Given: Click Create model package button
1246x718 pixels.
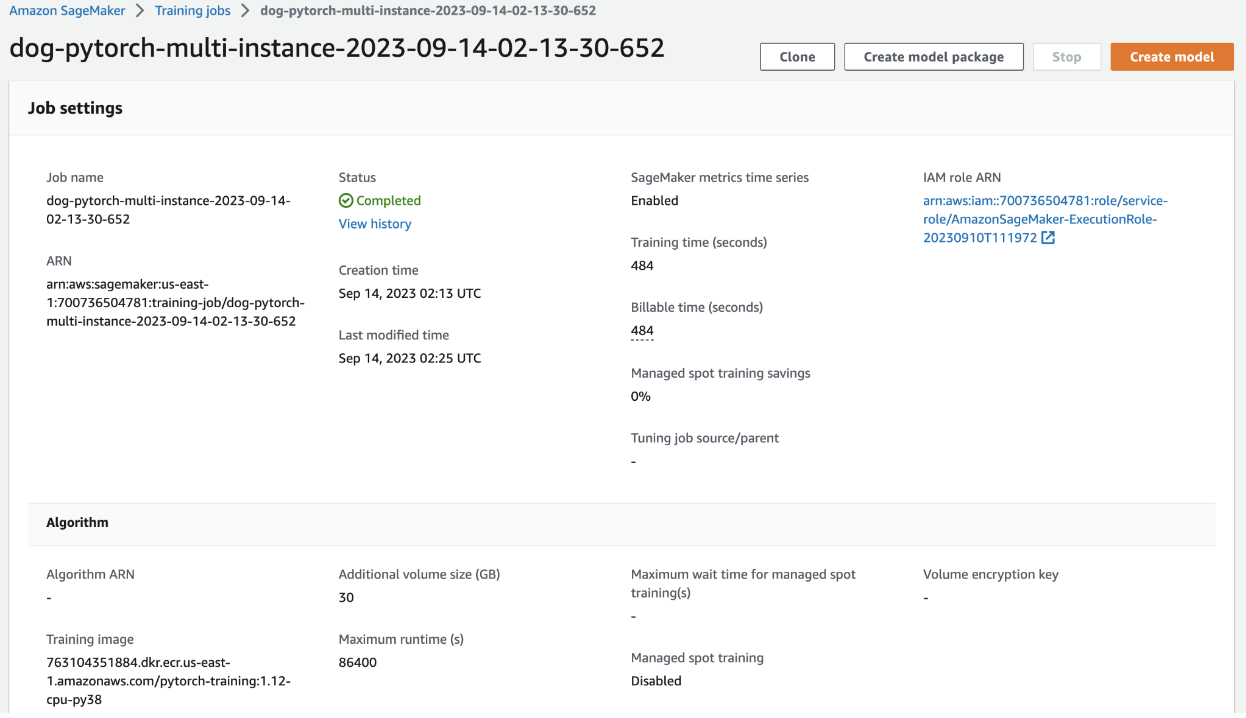Looking at the screenshot, I should (x=934, y=57).
